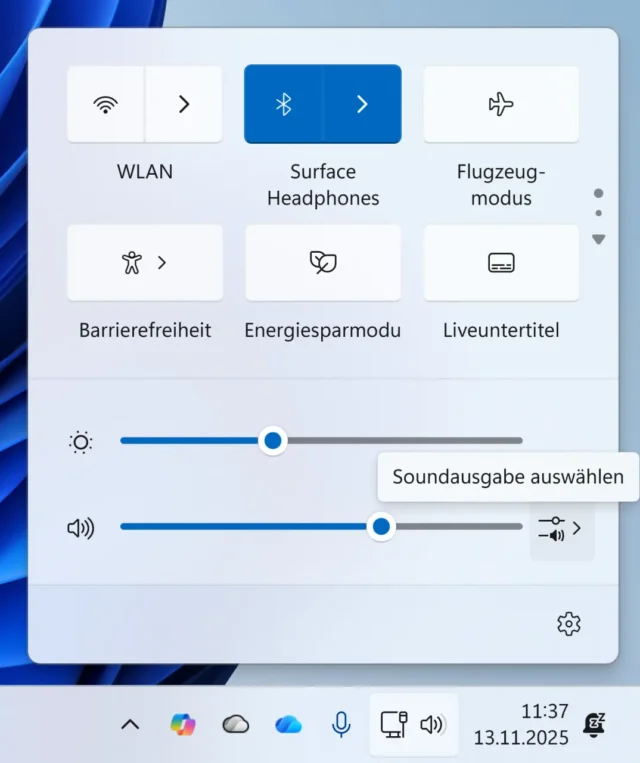Image resolution: width=640 pixels, height=763 pixels.
Task: Show hidden tray icons chevron
Action: pos(130,725)
